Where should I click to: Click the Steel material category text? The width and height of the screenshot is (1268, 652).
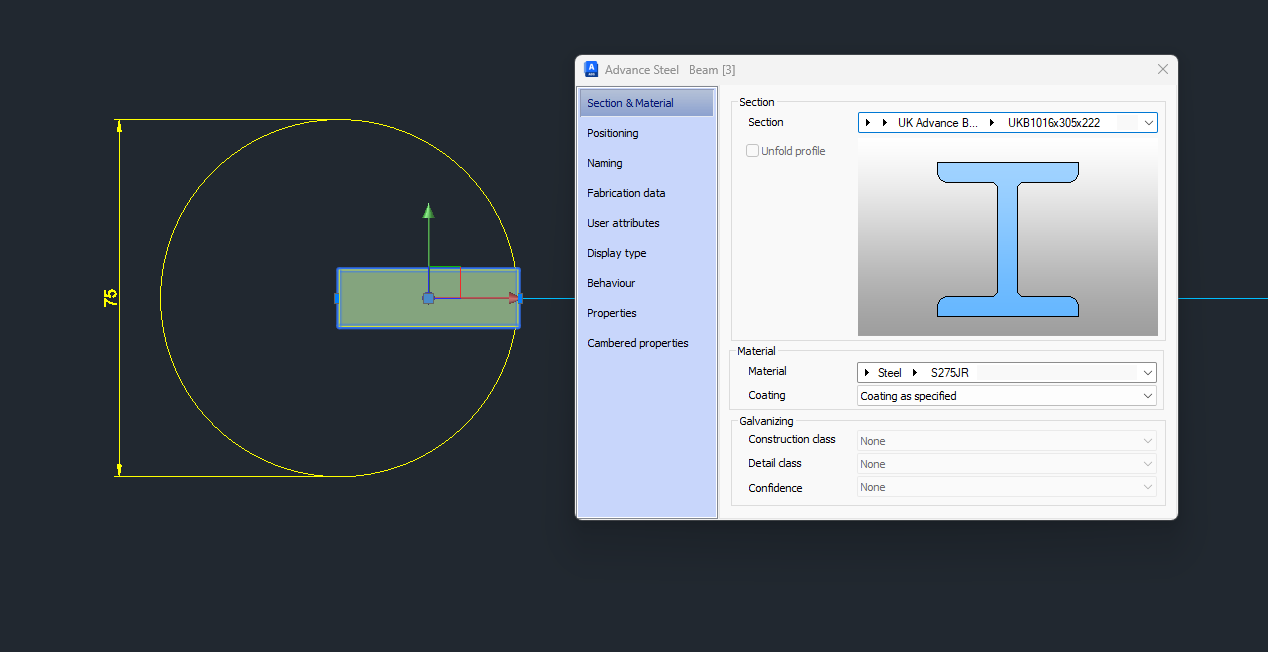point(890,373)
